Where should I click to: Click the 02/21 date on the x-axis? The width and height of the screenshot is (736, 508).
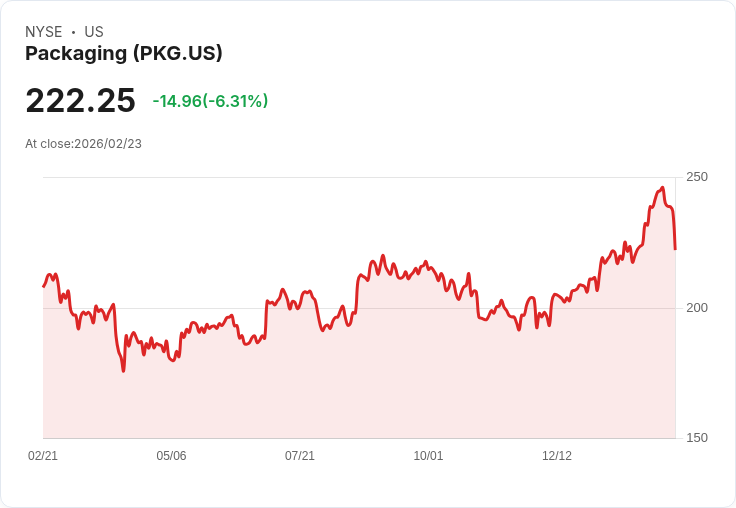[43, 455]
